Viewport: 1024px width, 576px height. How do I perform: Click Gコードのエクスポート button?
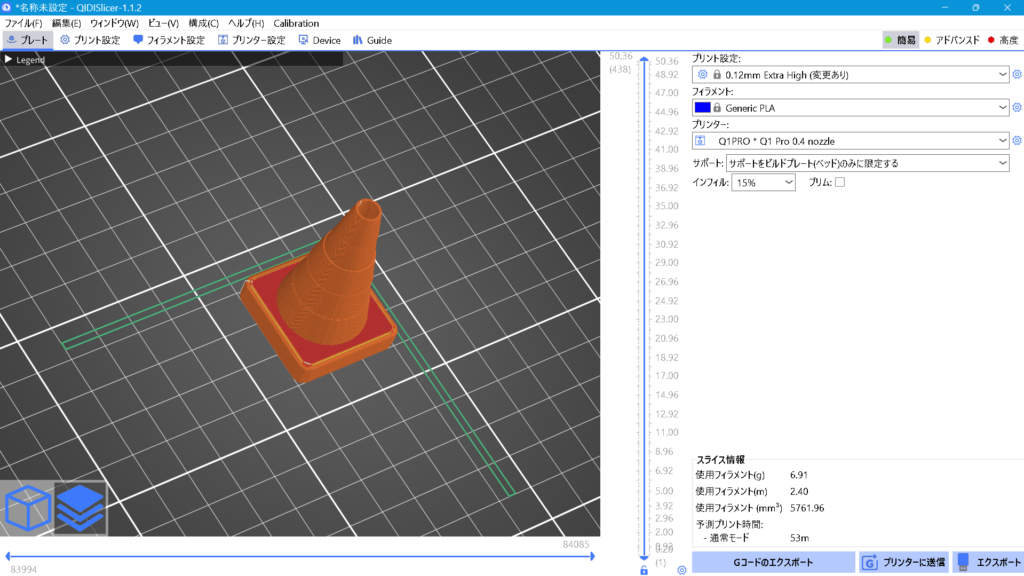pos(772,562)
